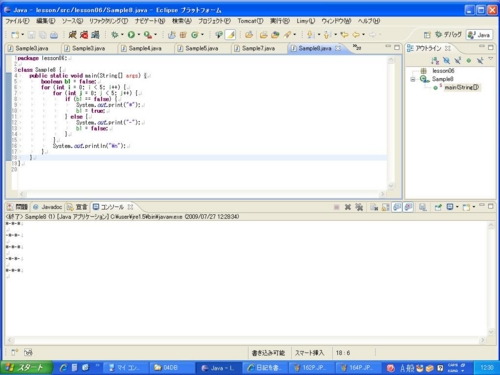The height and width of the screenshot is (375, 500).
Task: Toggle Show Console on standard error
Action: tap(408, 207)
